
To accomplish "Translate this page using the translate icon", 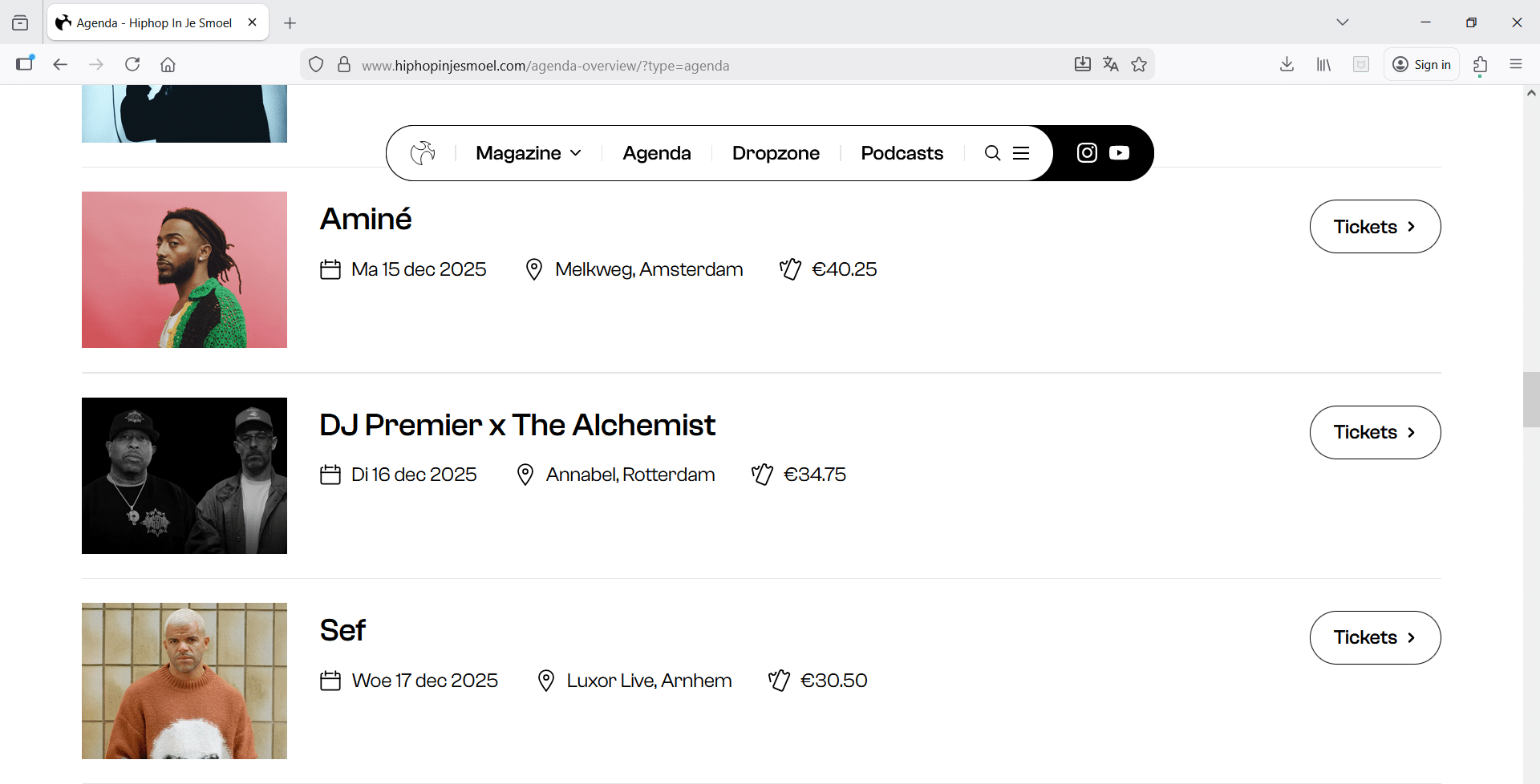I will click(x=1111, y=64).
